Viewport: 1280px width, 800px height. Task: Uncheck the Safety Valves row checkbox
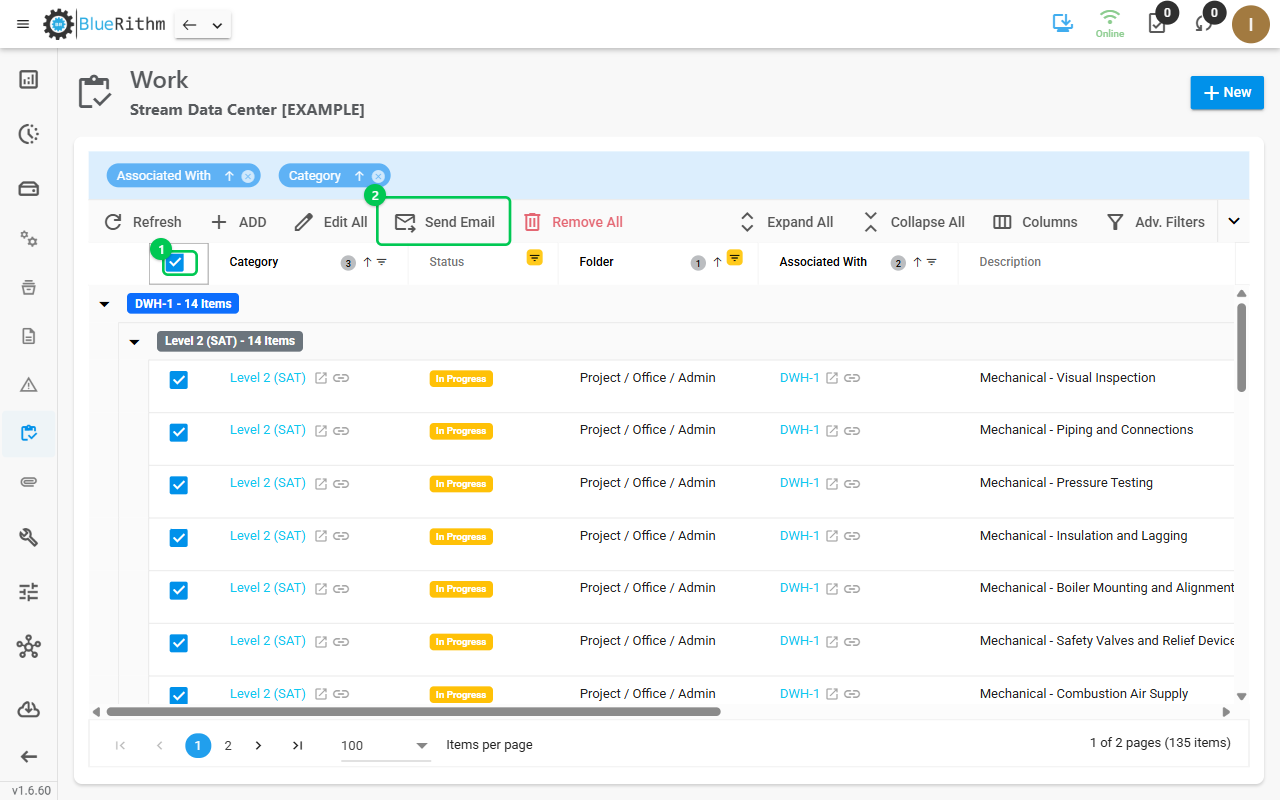179,643
